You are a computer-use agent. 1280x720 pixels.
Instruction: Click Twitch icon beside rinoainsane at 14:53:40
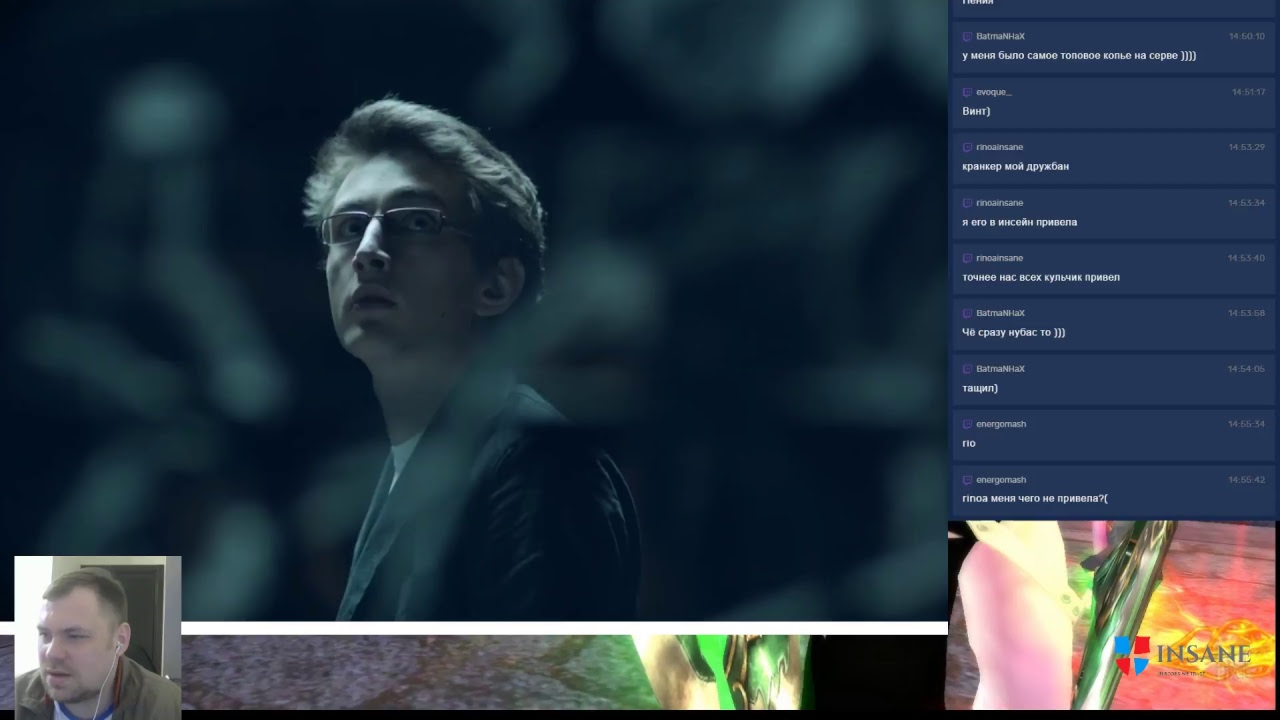[967, 258]
